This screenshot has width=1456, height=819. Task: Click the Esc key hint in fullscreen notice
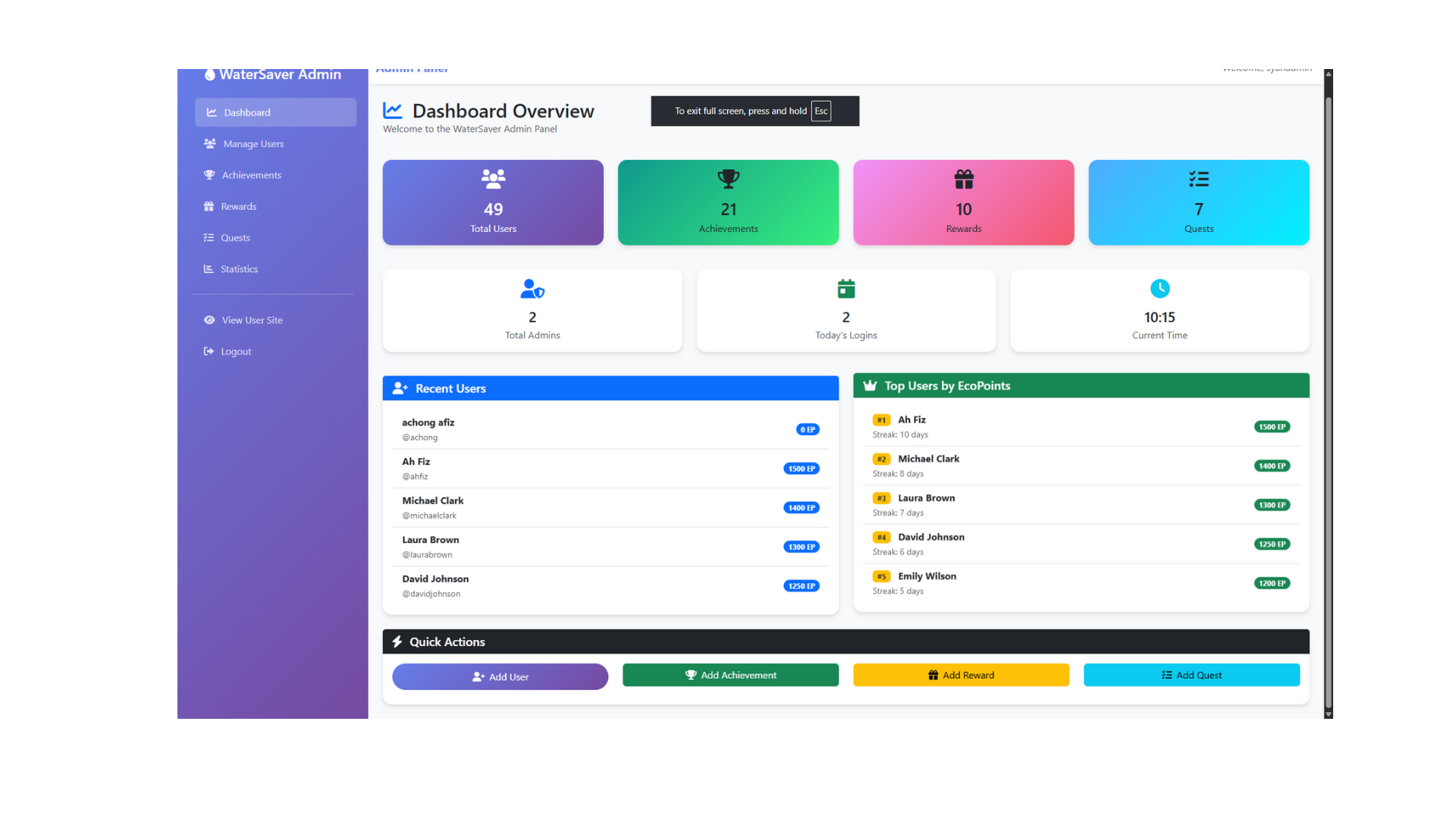821,111
